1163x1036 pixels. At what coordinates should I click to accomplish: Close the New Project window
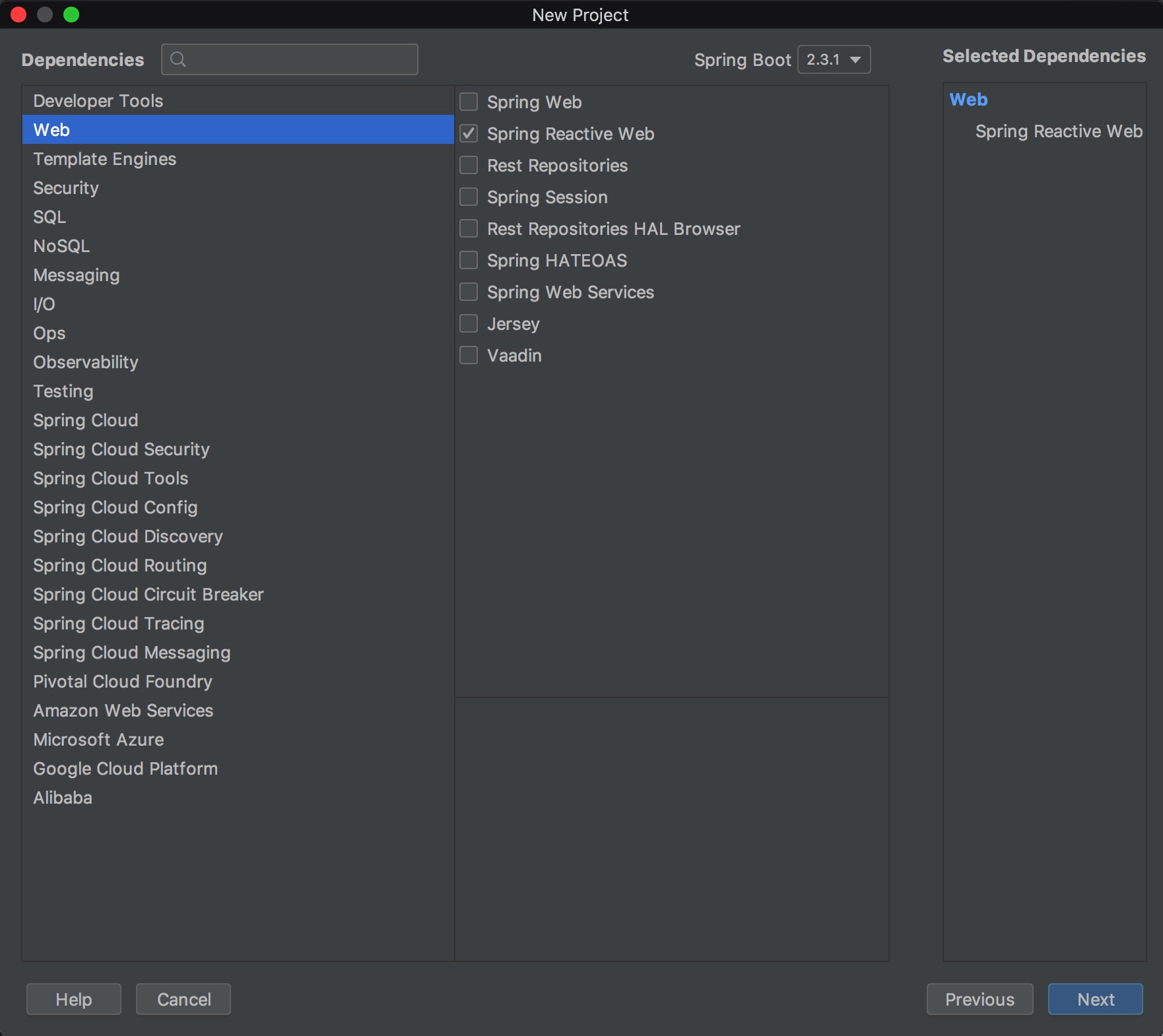pos(18,15)
